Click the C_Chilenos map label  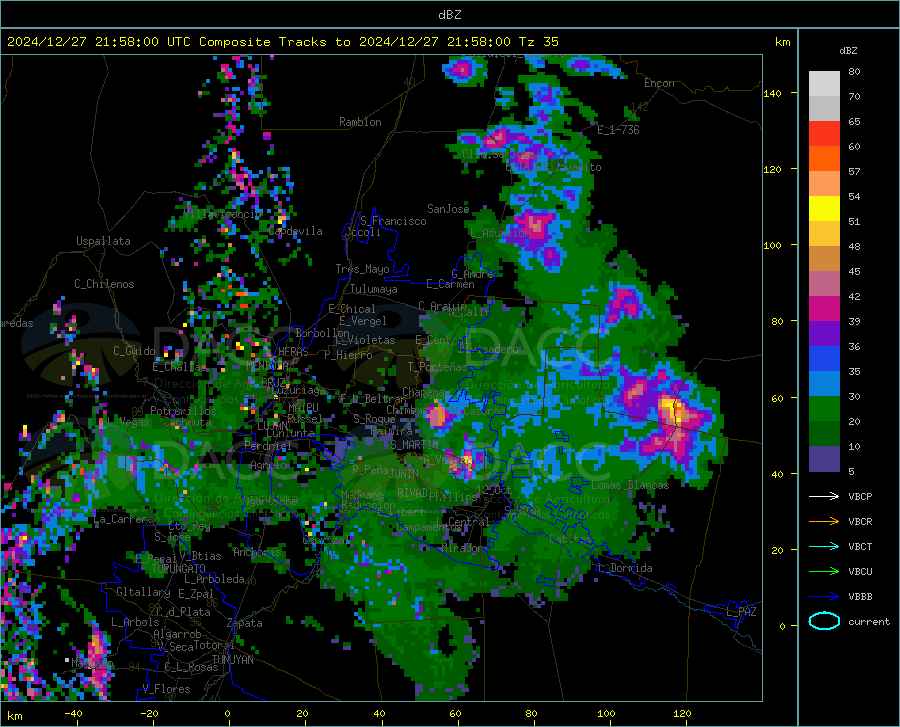coord(104,284)
